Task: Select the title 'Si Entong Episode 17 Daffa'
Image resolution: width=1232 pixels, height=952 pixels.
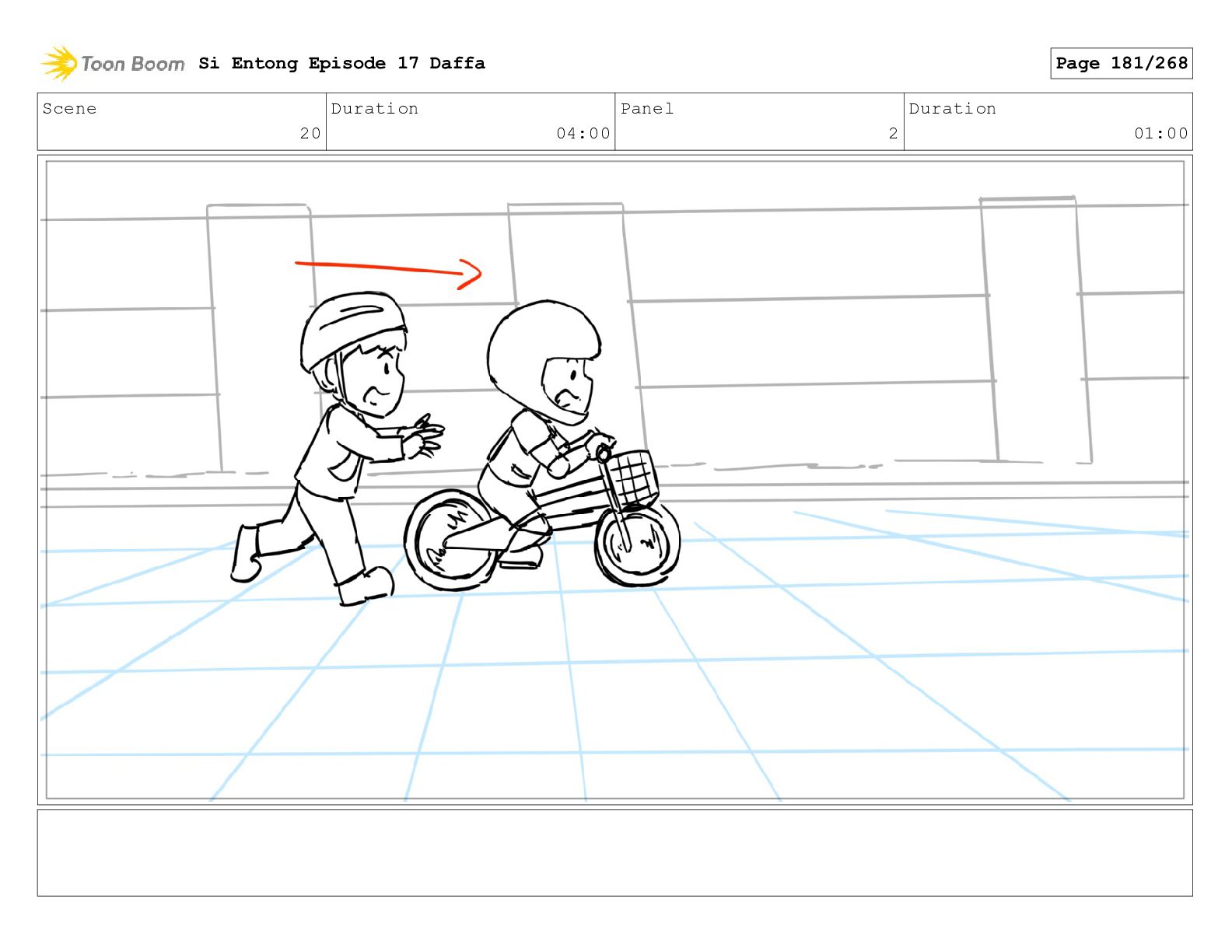Action: [x=341, y=63]
